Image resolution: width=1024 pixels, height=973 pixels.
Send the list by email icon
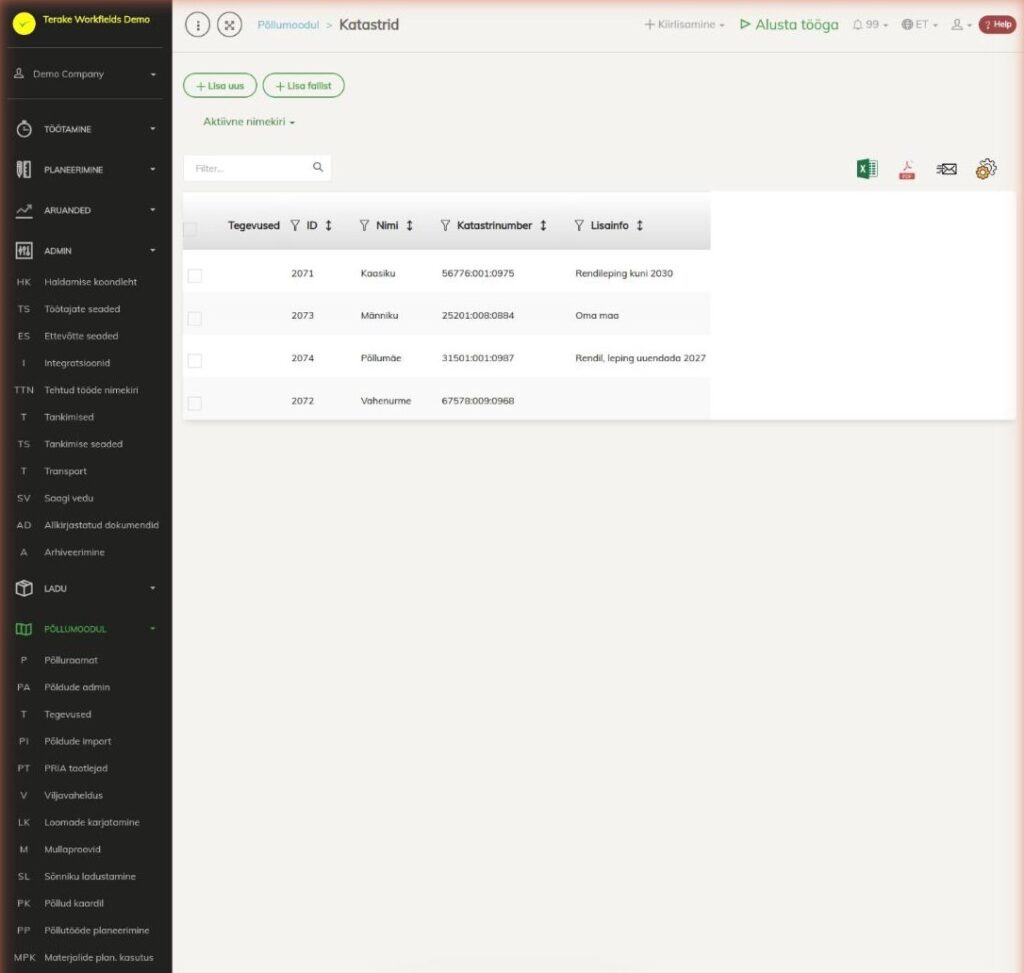pyautogui.click(x=946, y=169)
